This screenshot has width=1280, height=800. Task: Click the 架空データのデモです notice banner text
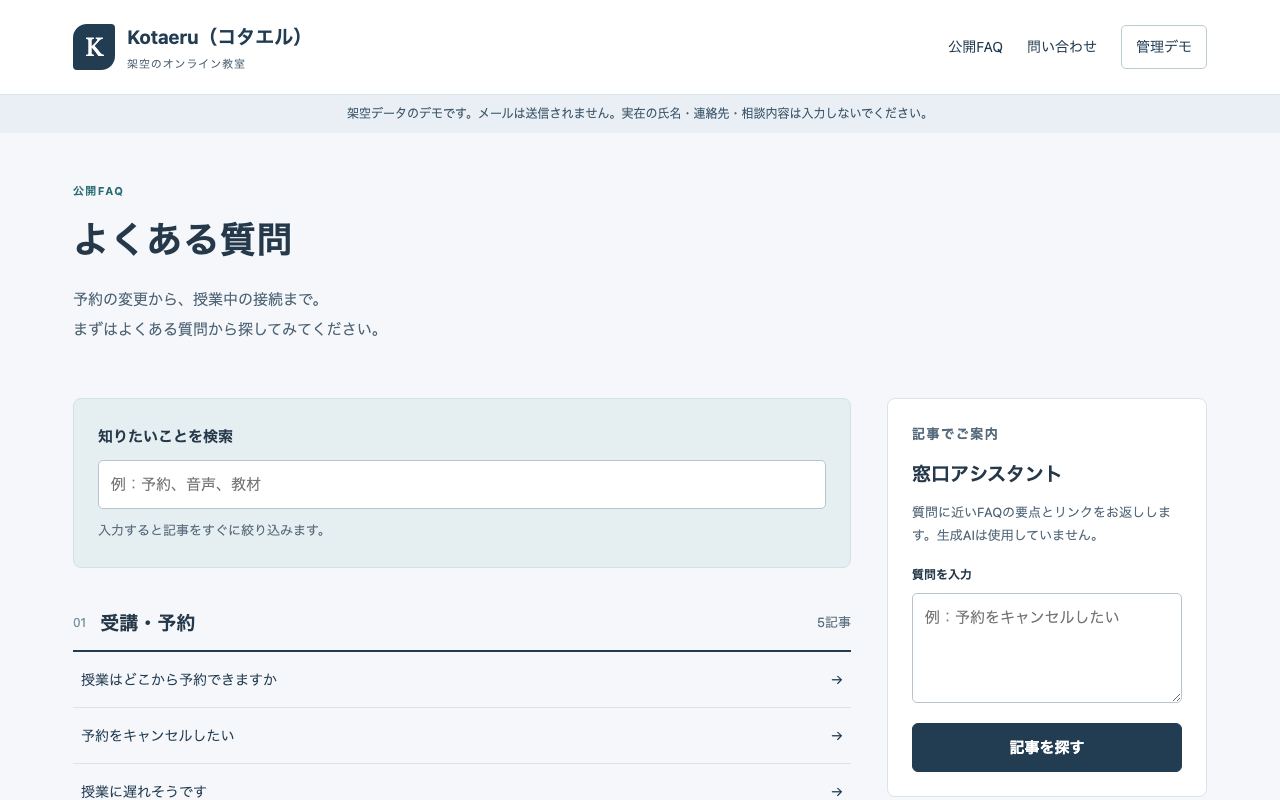coord(640,113)
